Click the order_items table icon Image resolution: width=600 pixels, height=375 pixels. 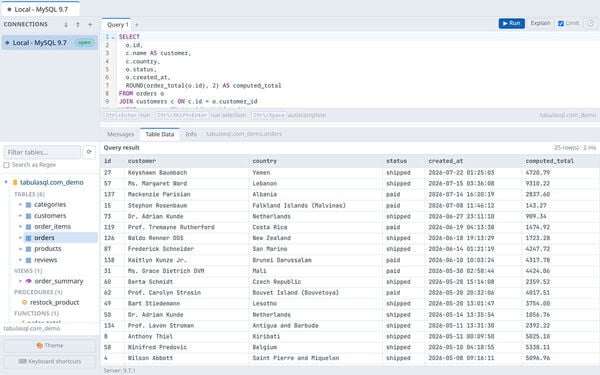tap(28, 227)
